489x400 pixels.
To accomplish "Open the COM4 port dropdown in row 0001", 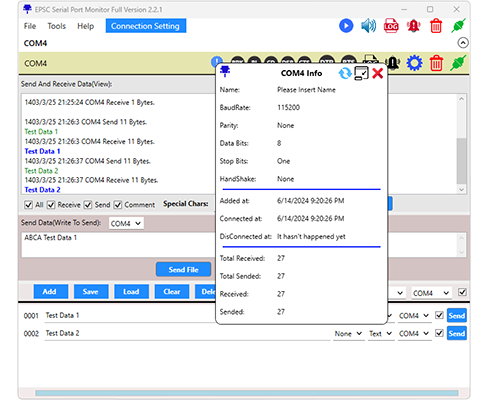I will tap(414, 316).
